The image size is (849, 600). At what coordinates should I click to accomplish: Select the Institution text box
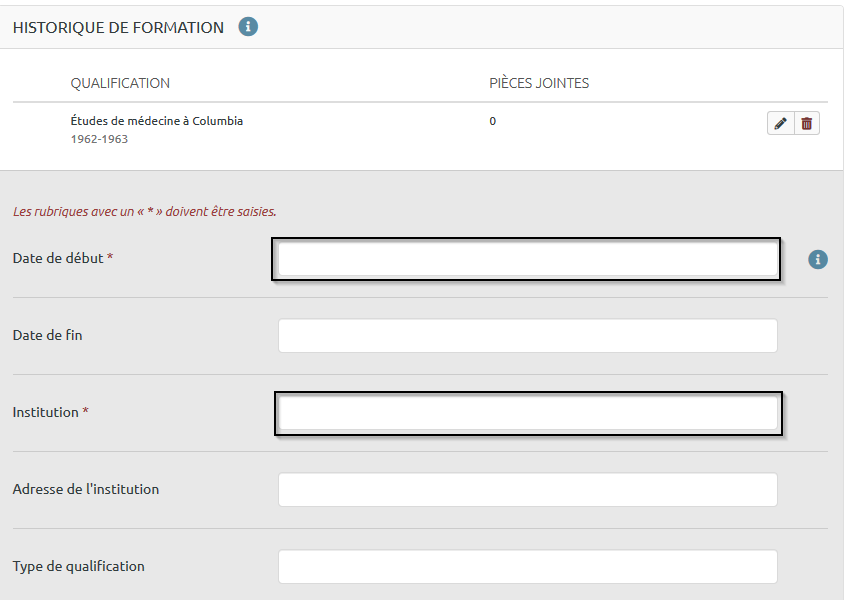(527, 414)
